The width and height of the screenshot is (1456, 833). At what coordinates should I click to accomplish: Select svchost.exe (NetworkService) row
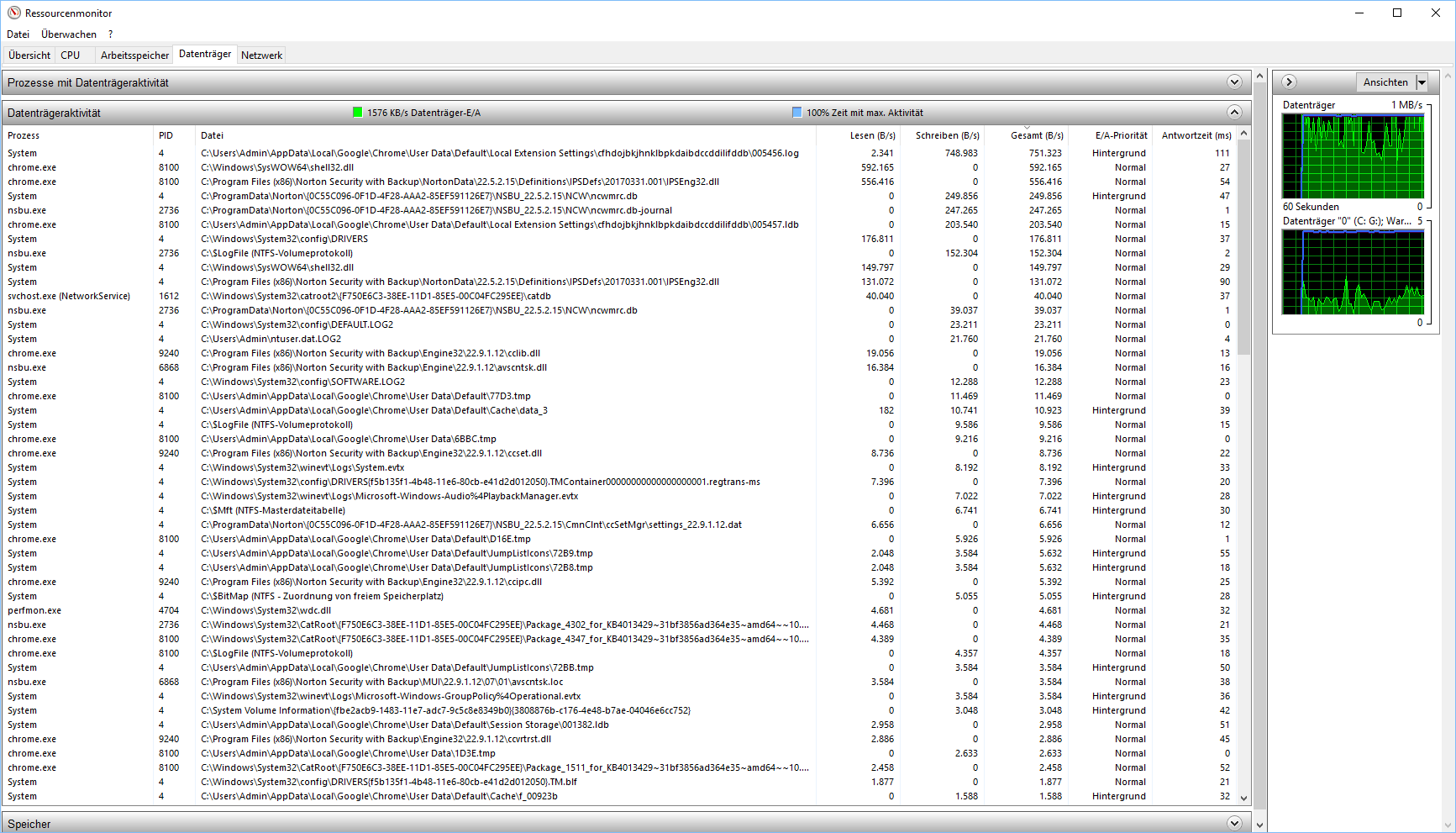click(x=620, y=296)
